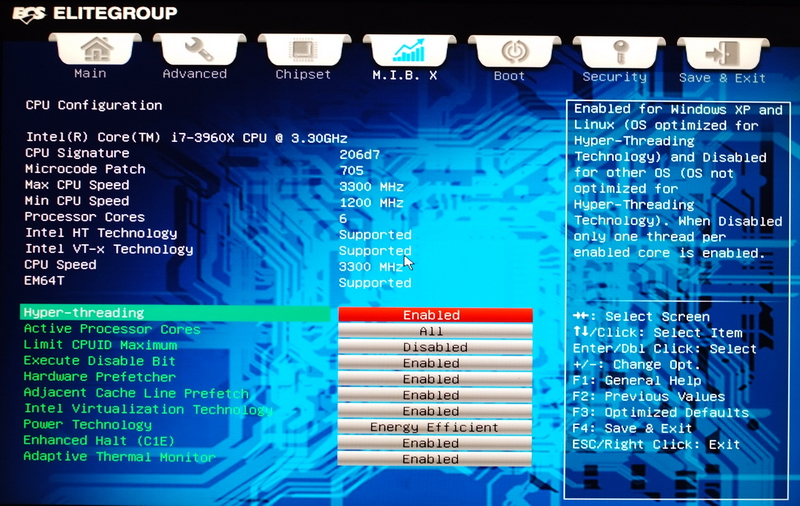Open the Save & Exit door icon
This screenshot has width=800, height=506.
pyautogui.click(x=723, y=54)
